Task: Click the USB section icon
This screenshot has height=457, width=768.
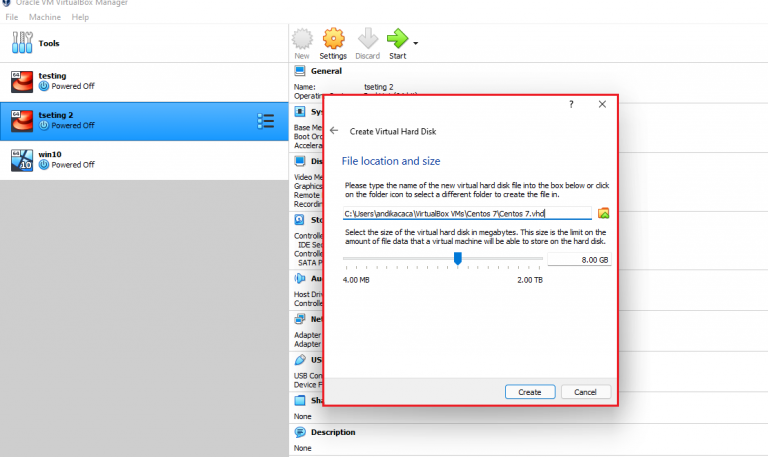Action: (300, 360)
